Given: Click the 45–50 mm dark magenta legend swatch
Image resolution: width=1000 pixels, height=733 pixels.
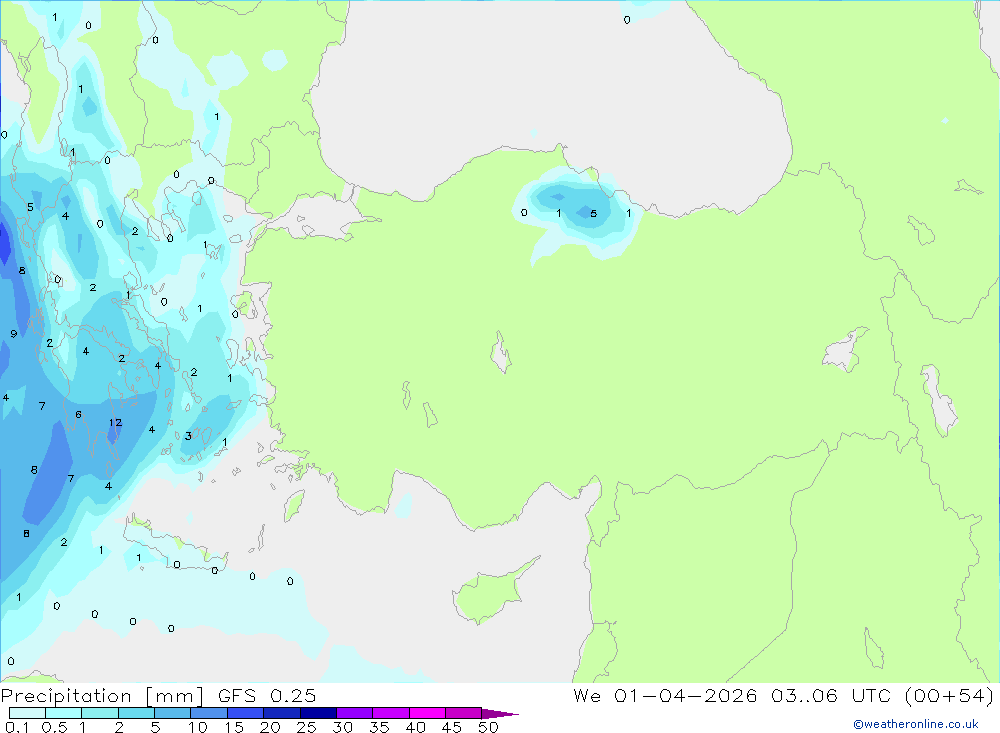Looking at the screenshot, I should pos(463,713).
